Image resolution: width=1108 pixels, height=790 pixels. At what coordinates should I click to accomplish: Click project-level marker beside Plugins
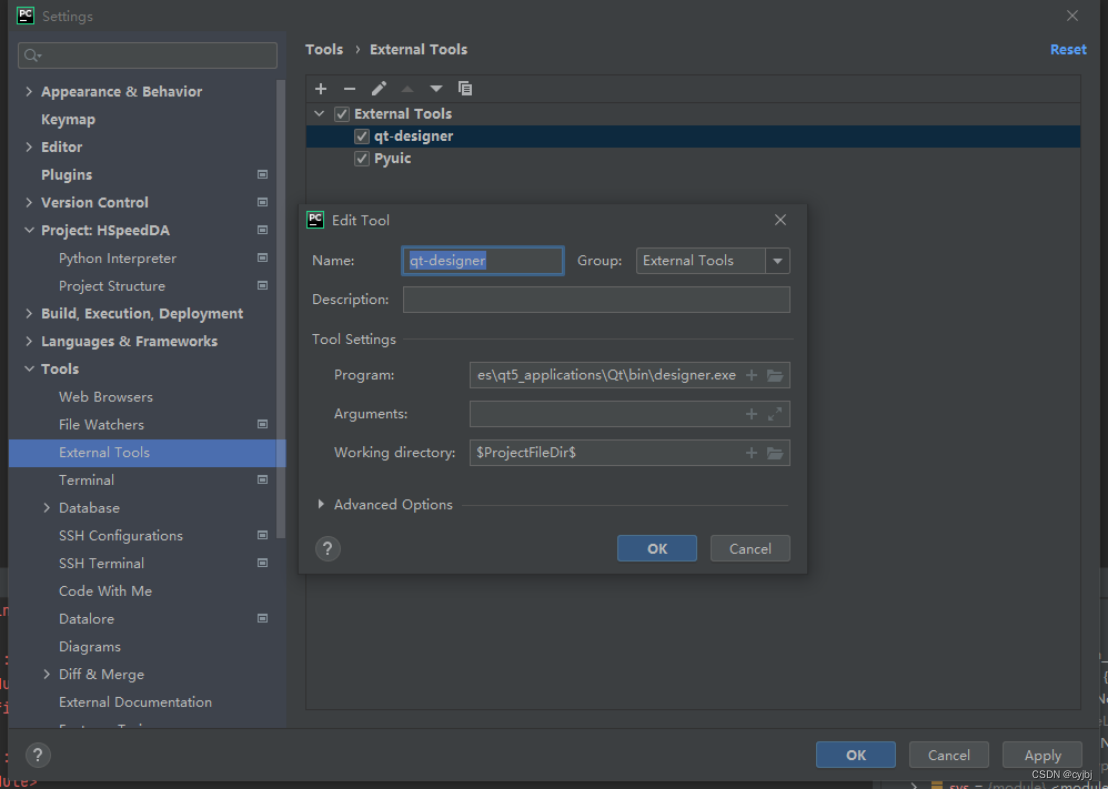pyautogui.click(x=262, y=175)
